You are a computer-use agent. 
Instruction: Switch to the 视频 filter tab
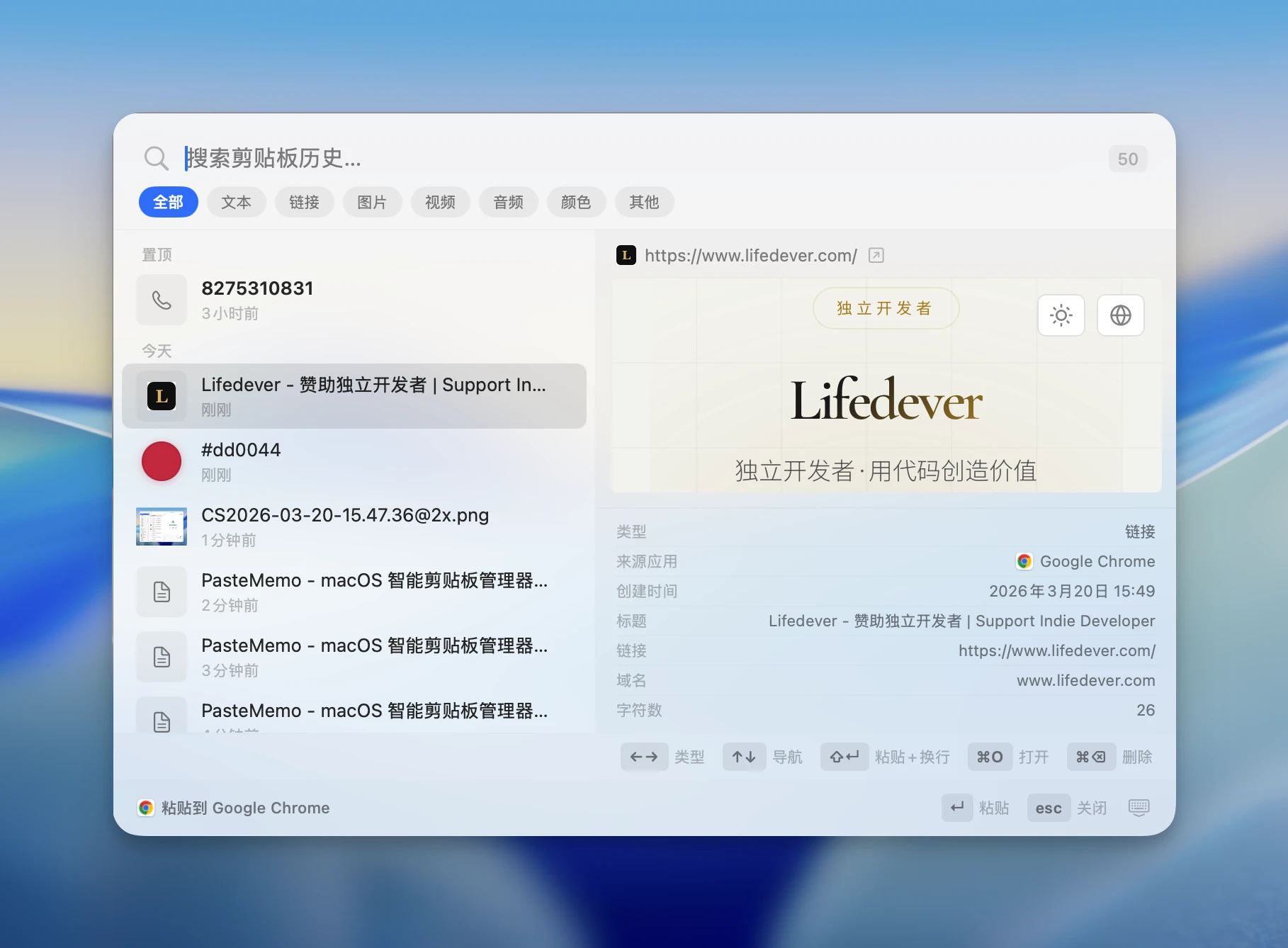440,203
